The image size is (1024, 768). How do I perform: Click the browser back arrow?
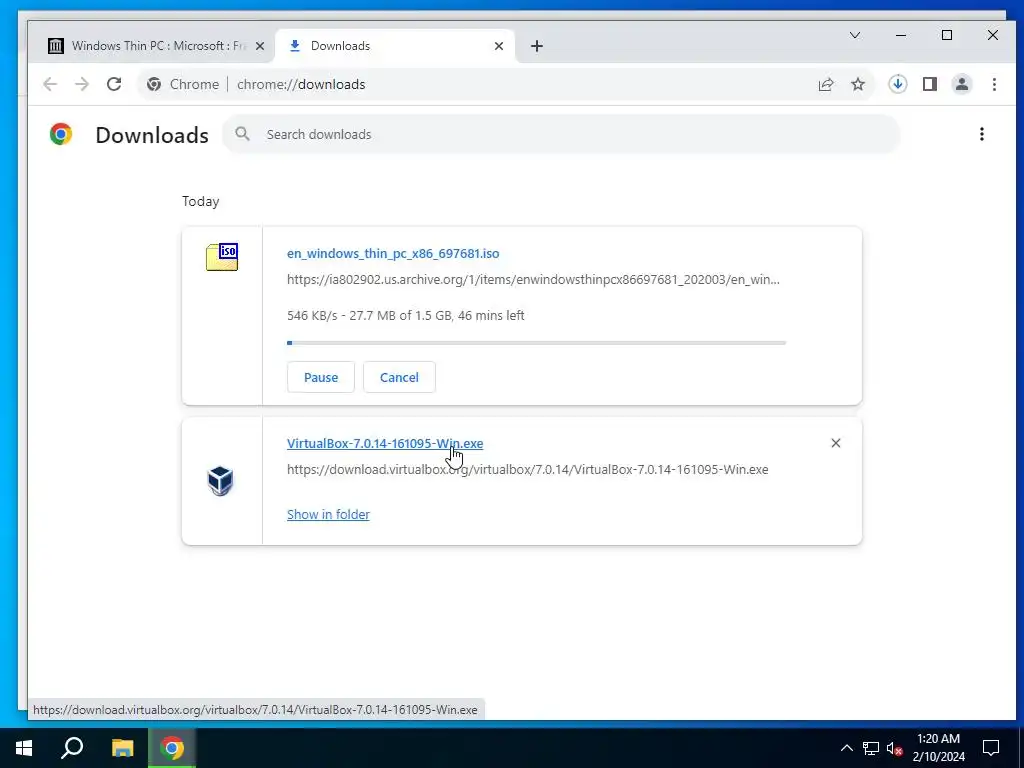pyautogui.click(x=50, y=84)
